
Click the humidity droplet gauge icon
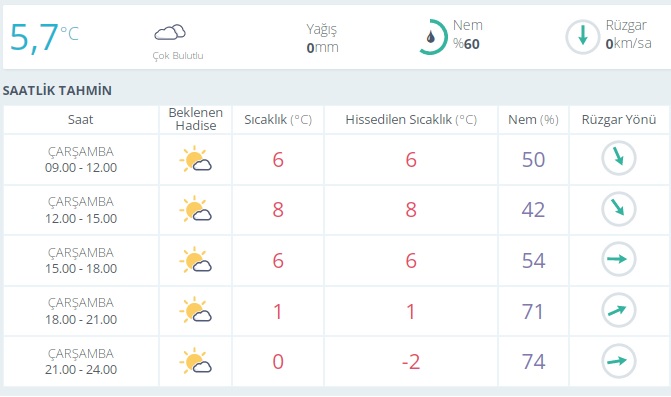point(432,37)
